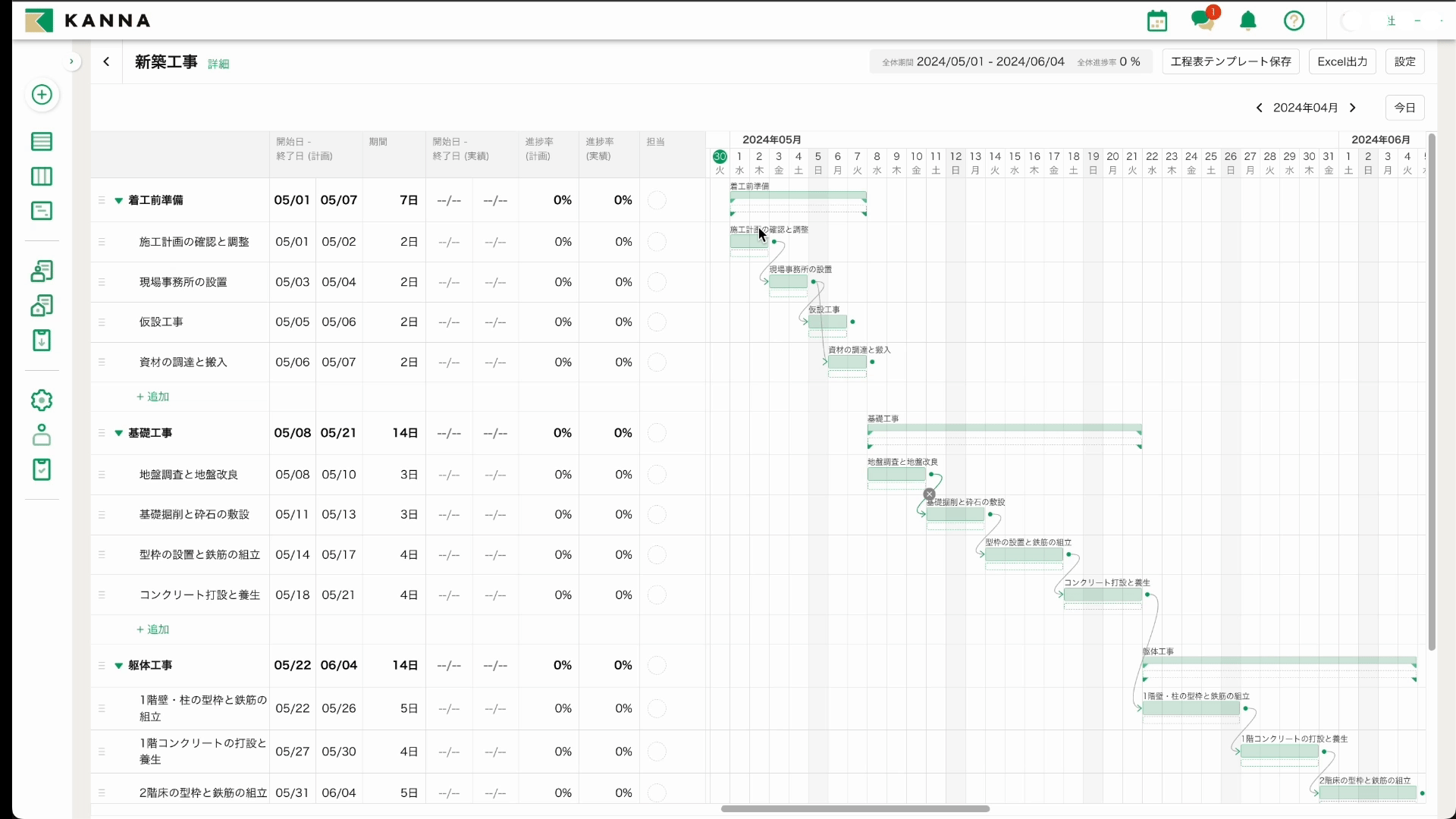Open the settings gear icon in sidebar
The width and height of the screenshot is (1456, 819).
click(x=42, y=400)
